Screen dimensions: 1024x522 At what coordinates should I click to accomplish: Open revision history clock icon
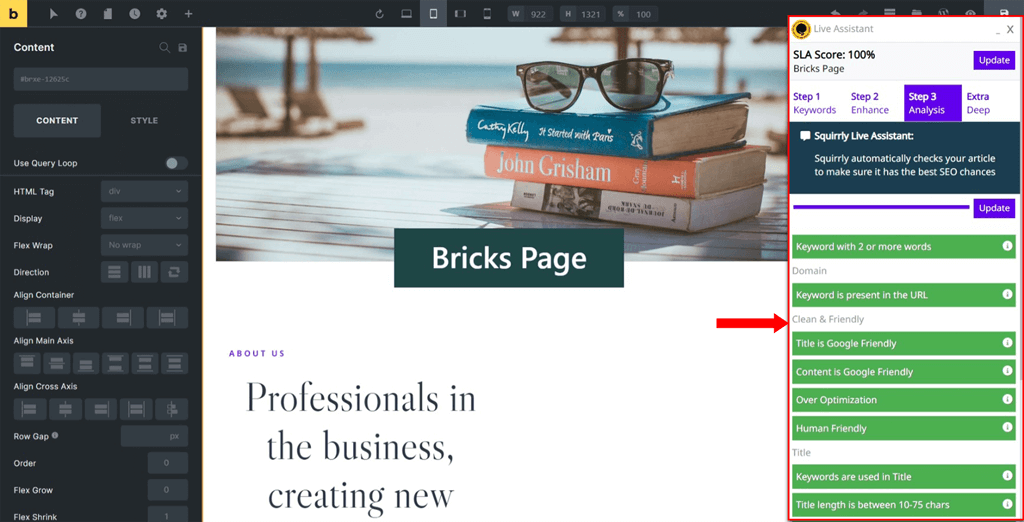click(135, 14)
